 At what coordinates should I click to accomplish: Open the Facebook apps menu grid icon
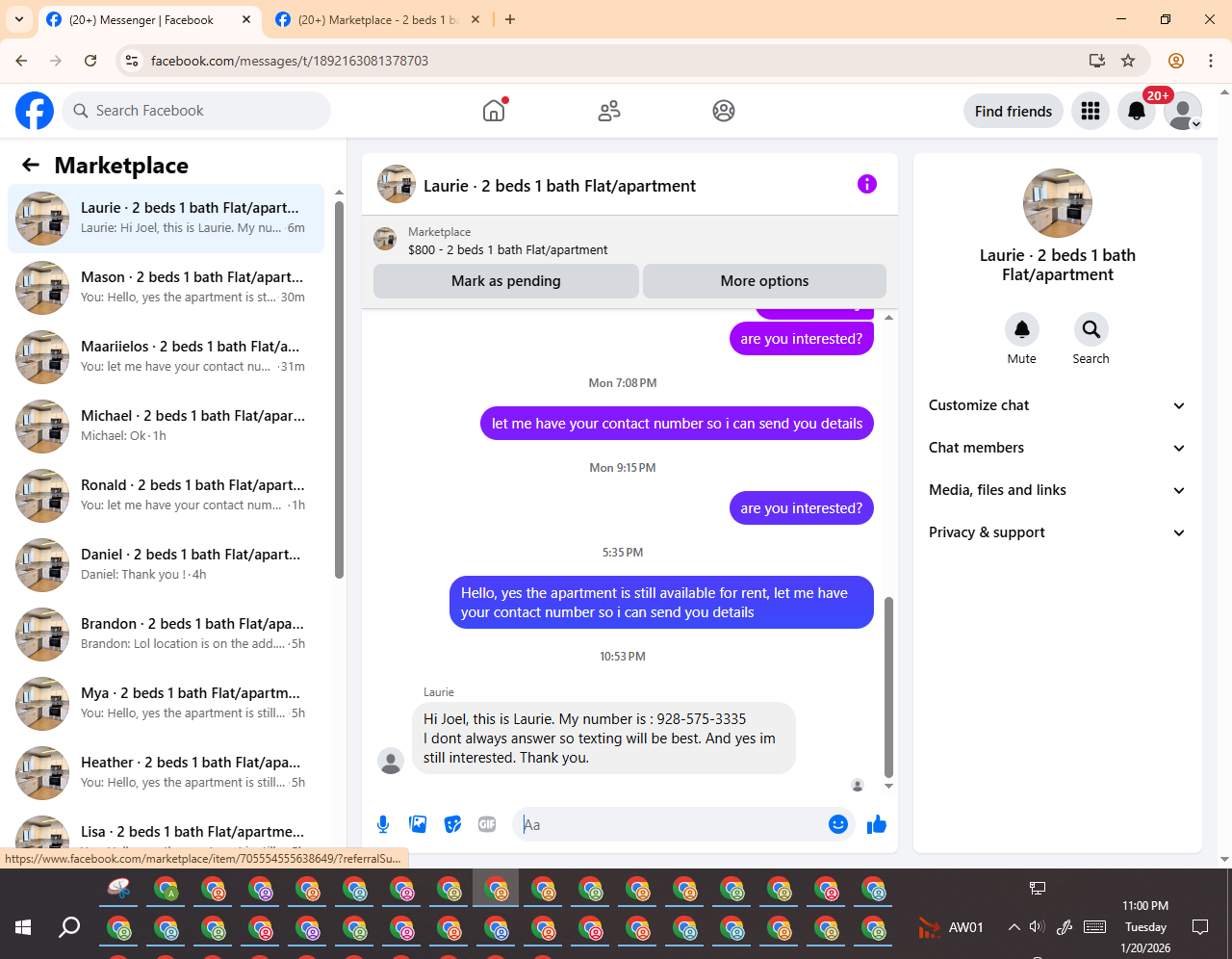(1091, 111)
